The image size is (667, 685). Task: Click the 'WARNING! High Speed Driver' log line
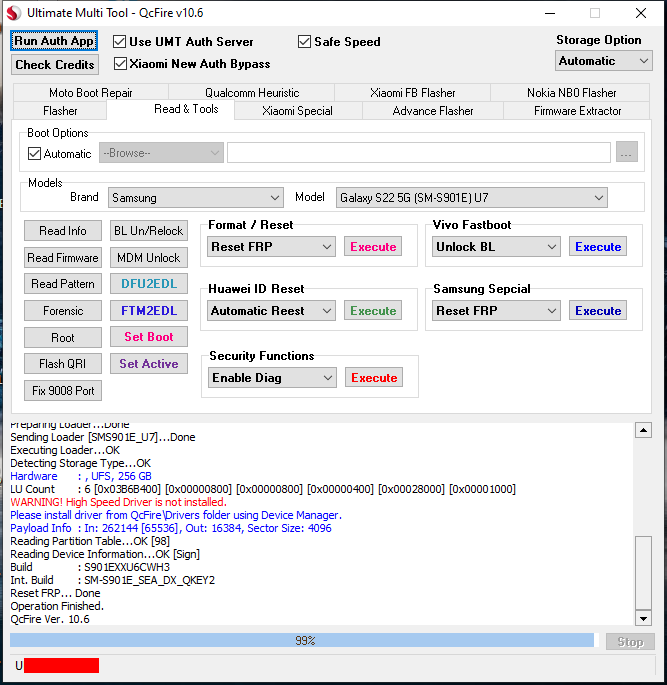[118, 502]
